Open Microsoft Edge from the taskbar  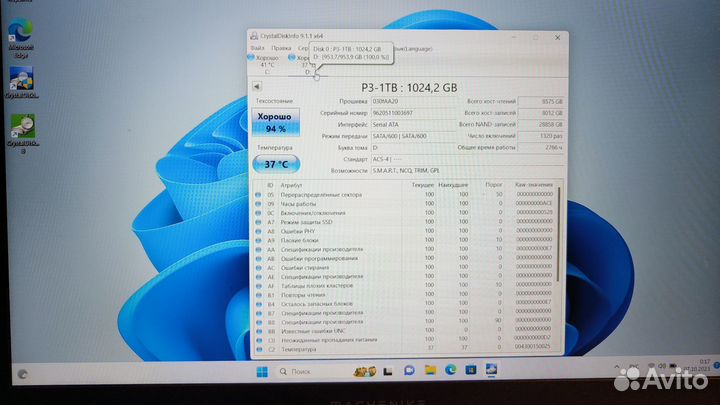(450, 370)
